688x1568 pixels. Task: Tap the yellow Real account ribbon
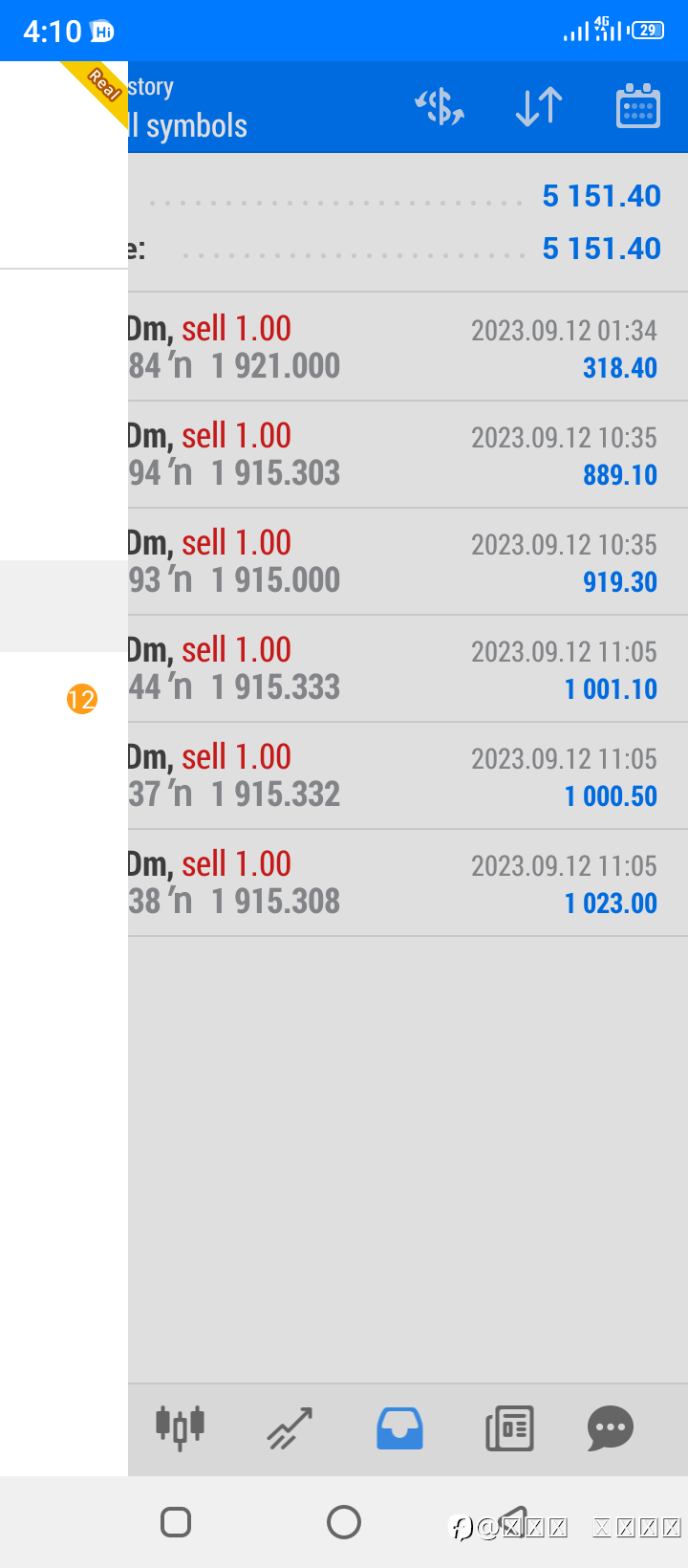[98, 88]
